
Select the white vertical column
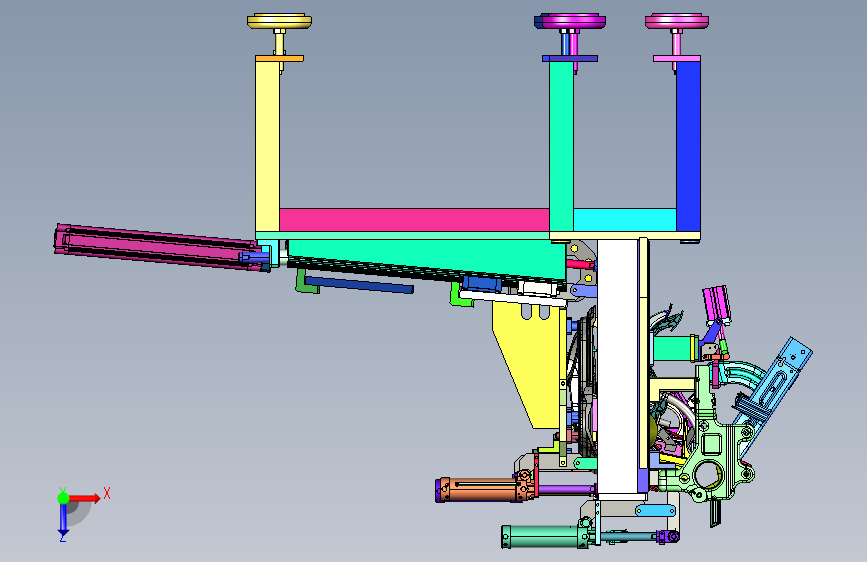pos(618,368)
